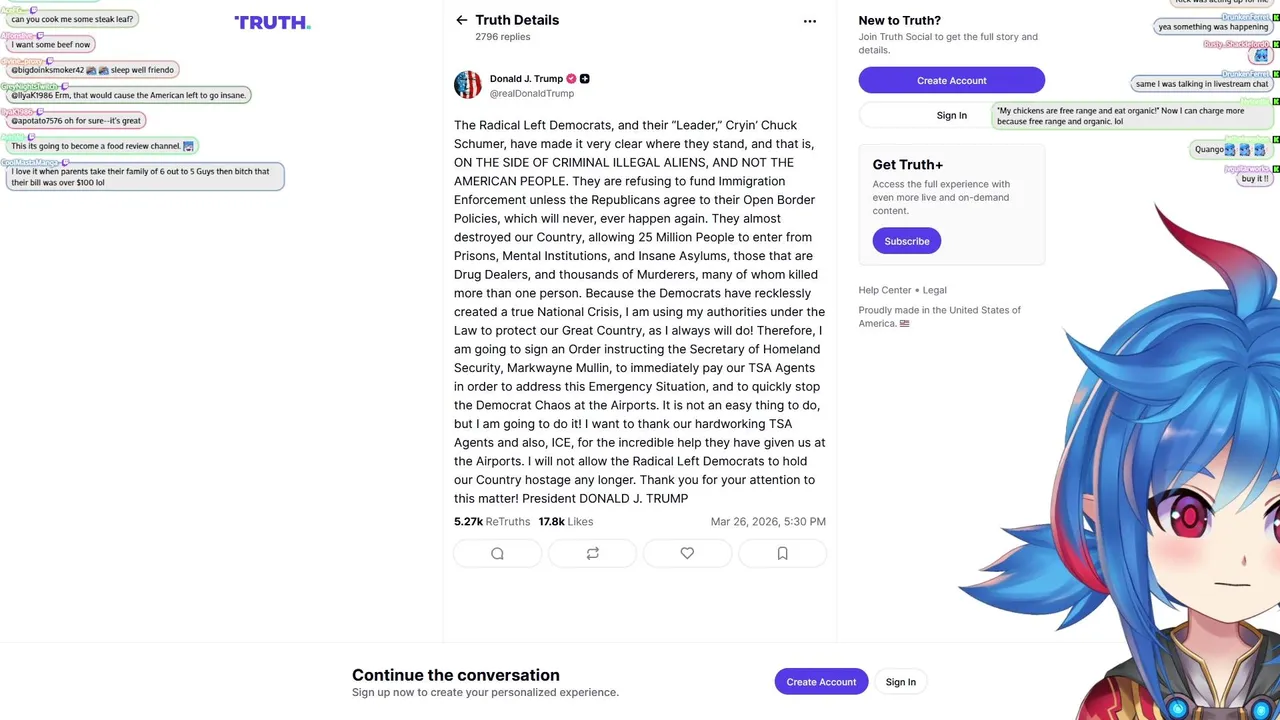Click the red verified badge next to the name

pyautogui.click(x=571, y=79)
